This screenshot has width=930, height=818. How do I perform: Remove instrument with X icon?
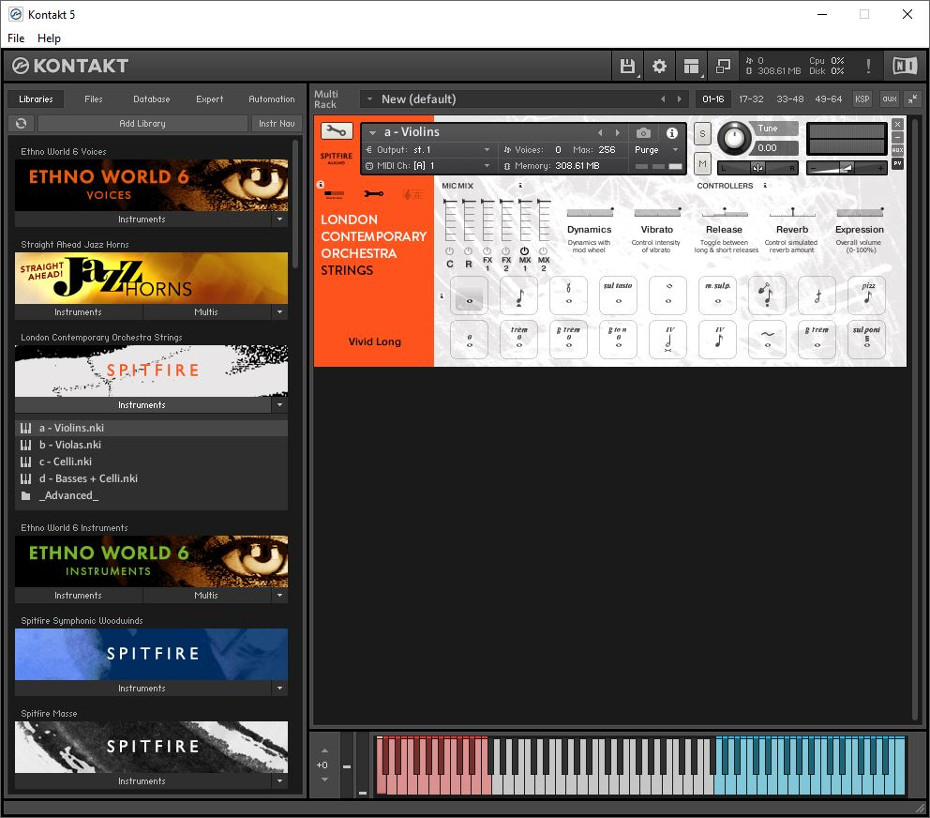click(897, 124)
